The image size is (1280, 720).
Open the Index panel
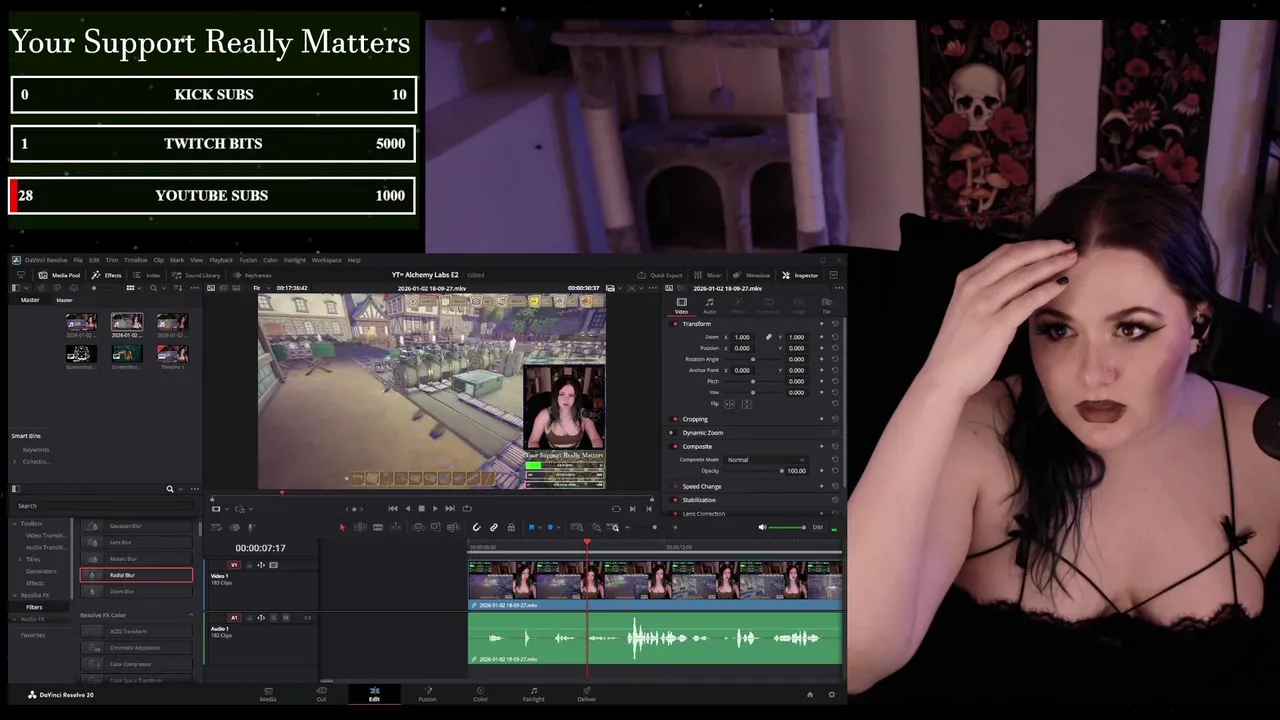point(146,275)
